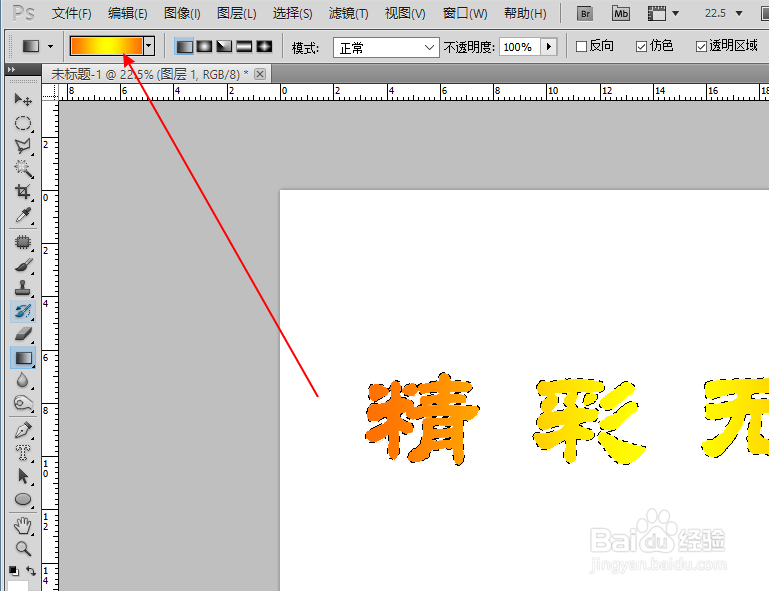Select the Polygonal Lasso tool
Viewport: 769px width, 591px height.
pos(23,146)
